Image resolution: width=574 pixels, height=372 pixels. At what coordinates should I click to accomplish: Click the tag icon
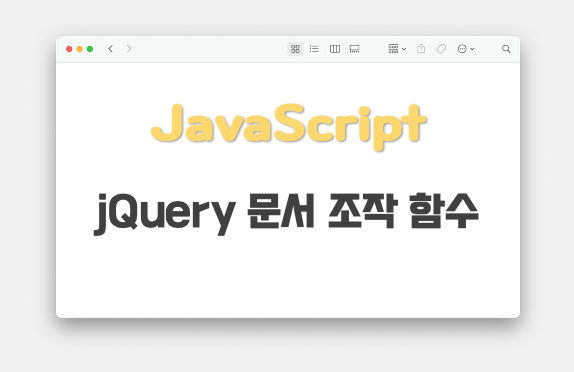[441, 49]
